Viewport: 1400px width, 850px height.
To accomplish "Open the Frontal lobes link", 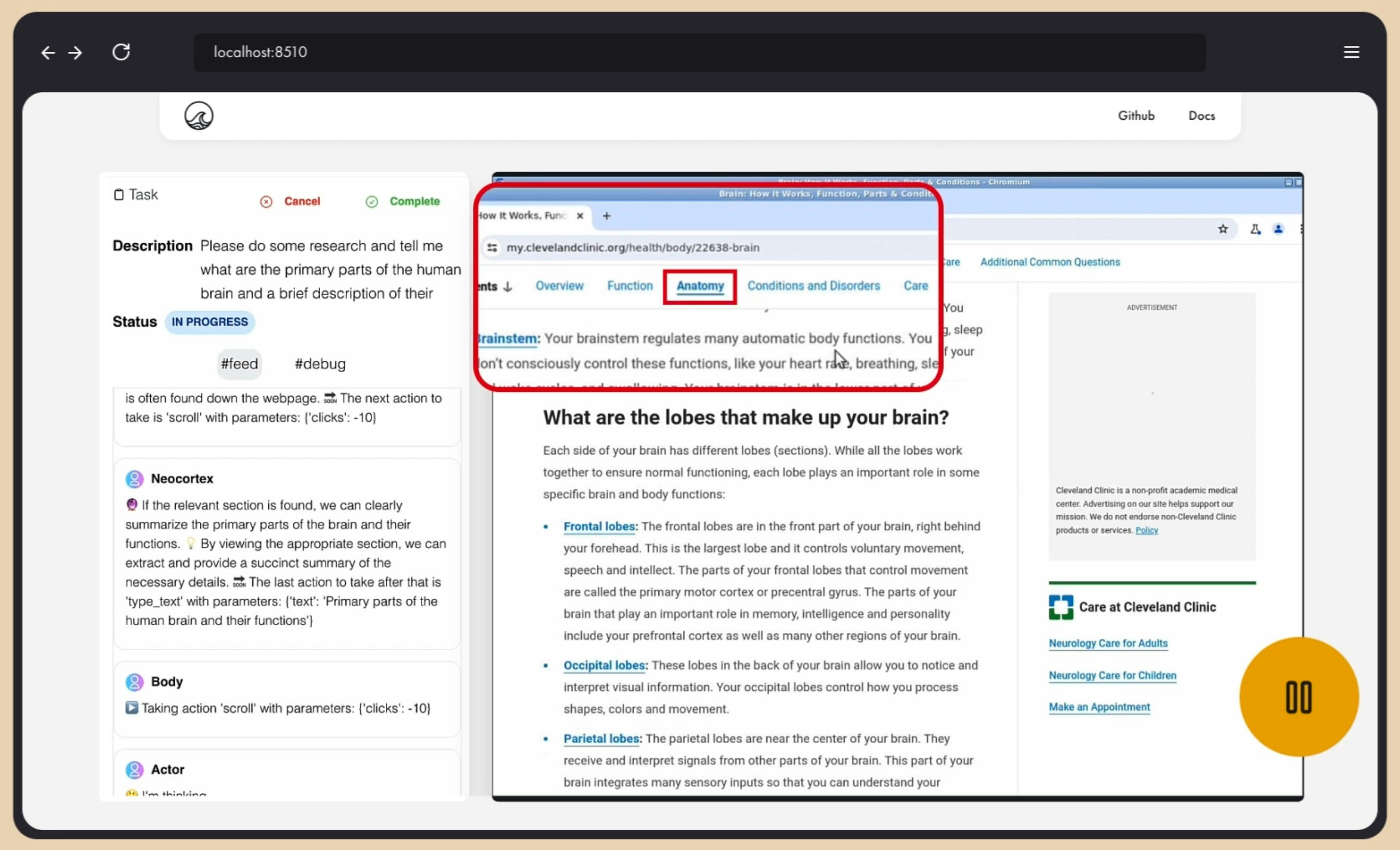I will [599, 527].
